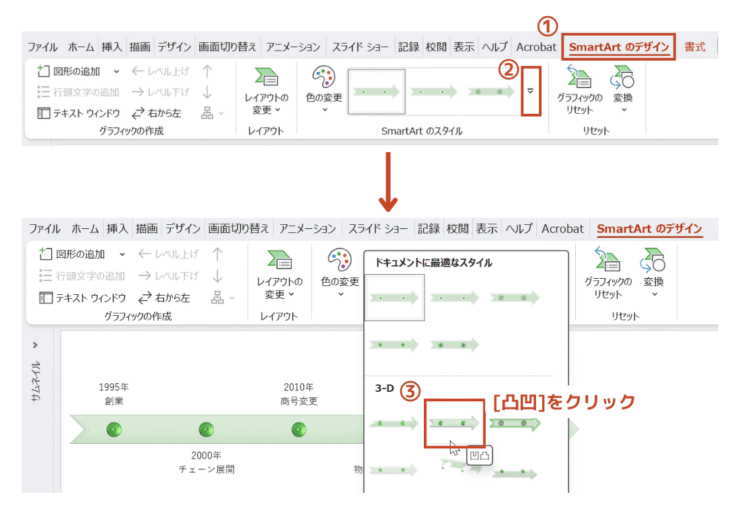Click the SmartArt layout hierarchy icon in top ribbon
This screenshot has height=505, width=740.
click(x=207, y=113)
